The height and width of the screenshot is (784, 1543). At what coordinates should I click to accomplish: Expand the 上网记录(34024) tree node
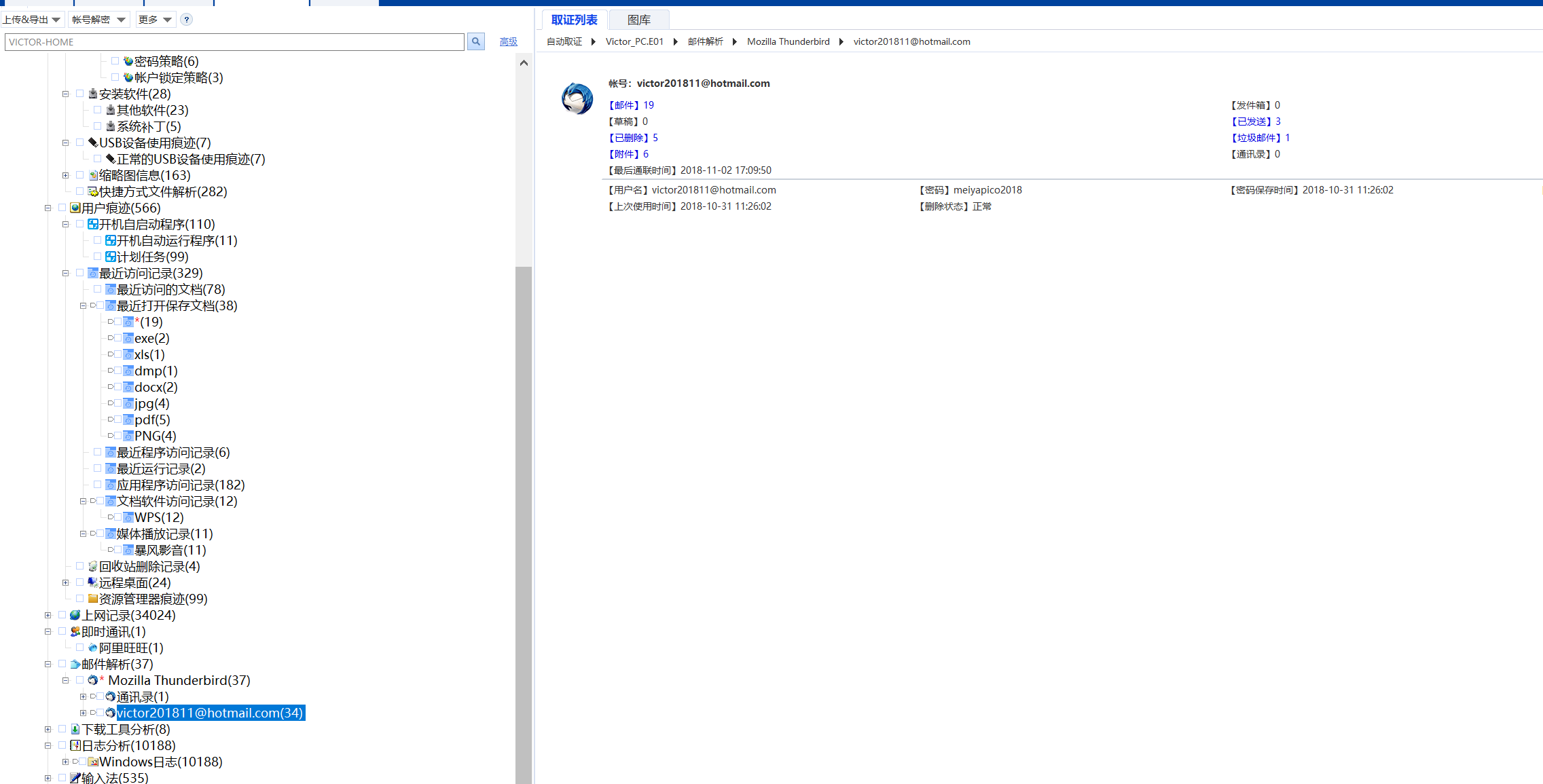click(x=48, y=615)
